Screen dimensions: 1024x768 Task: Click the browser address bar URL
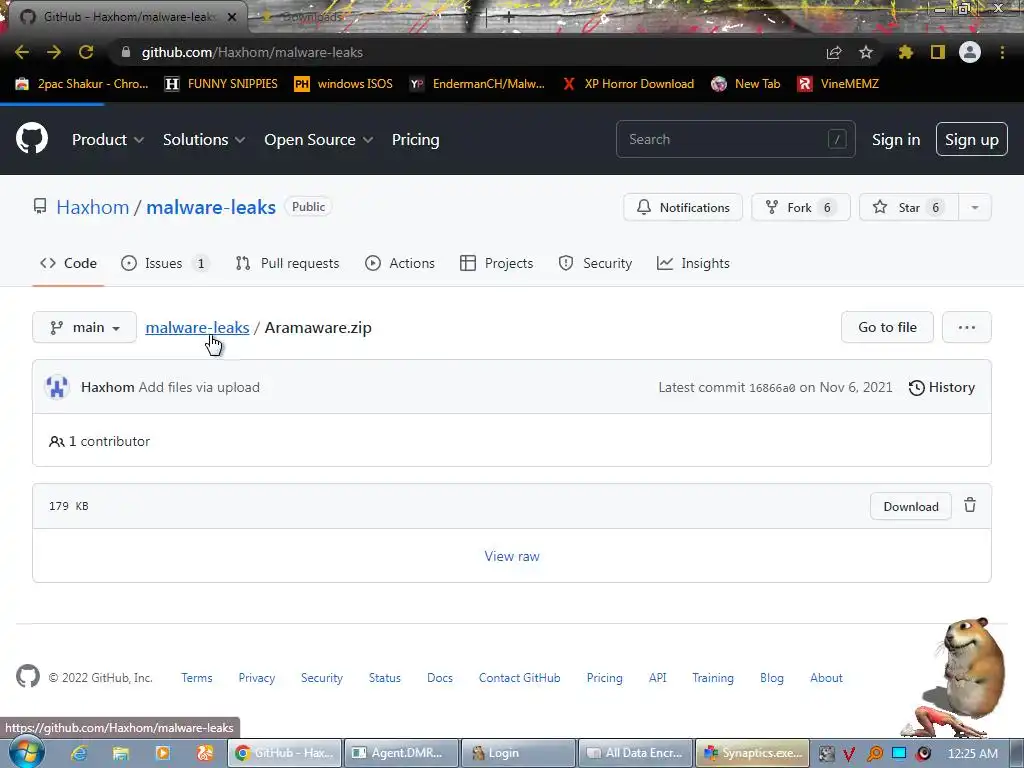point(252,52)
